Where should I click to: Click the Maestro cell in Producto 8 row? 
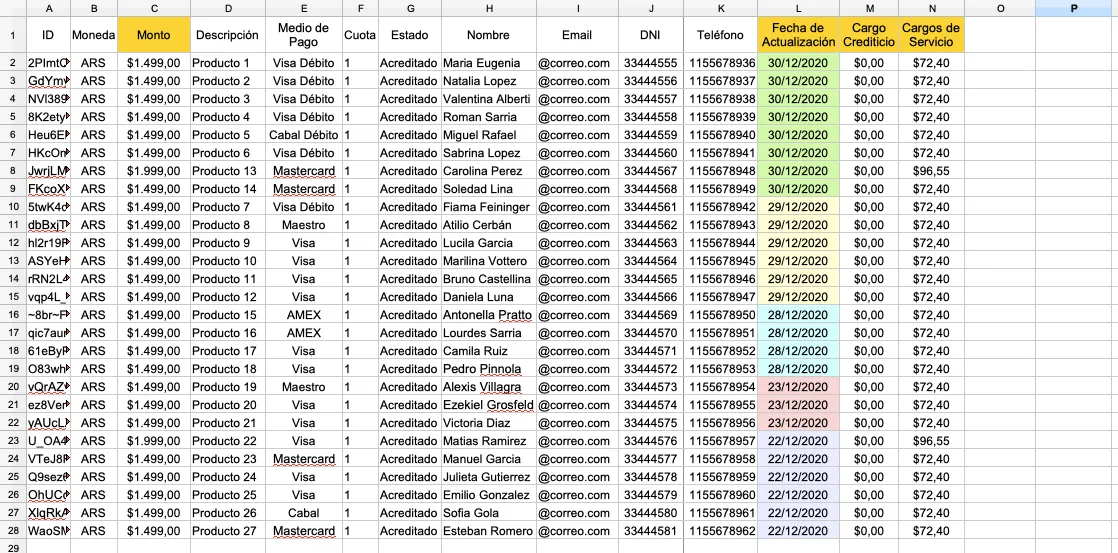pos(303,225)
